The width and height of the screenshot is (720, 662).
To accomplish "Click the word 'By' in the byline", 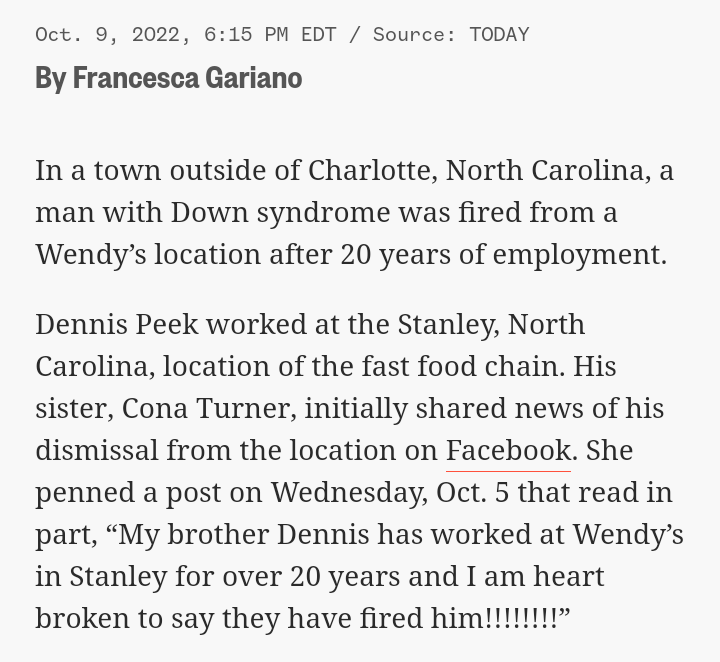I will (x=50, y=77).
